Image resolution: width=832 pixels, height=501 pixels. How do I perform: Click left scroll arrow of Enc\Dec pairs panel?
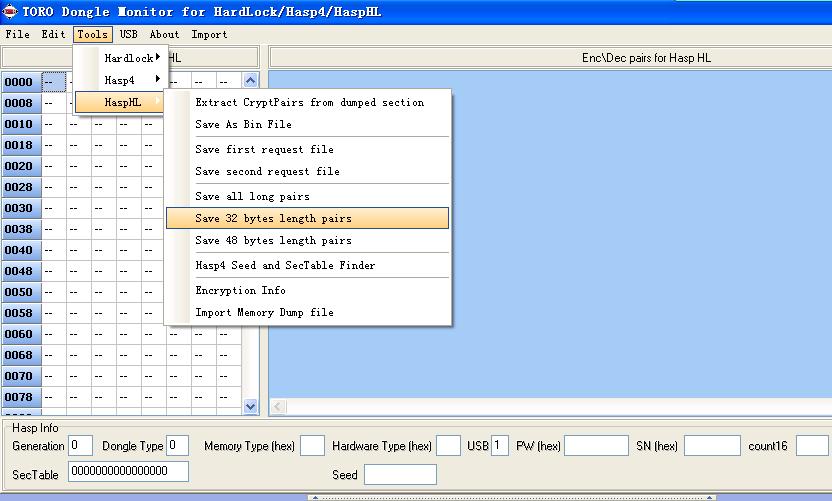point(278,407)
